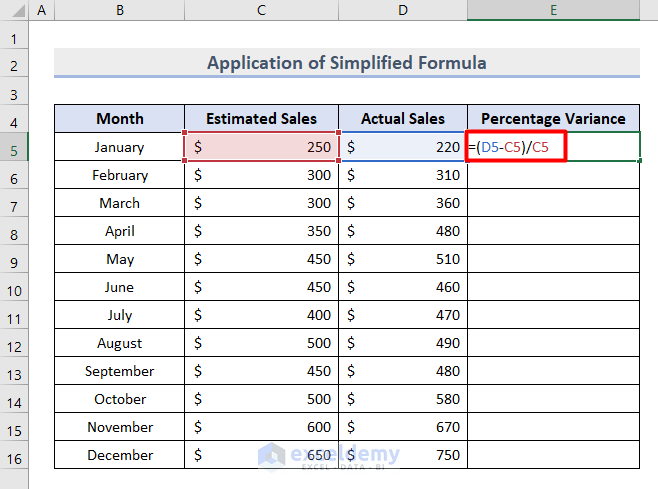This screenshot has width=658, height=489.
Task: Select the Estimated Sales header cell
Action: click(261, 119)
